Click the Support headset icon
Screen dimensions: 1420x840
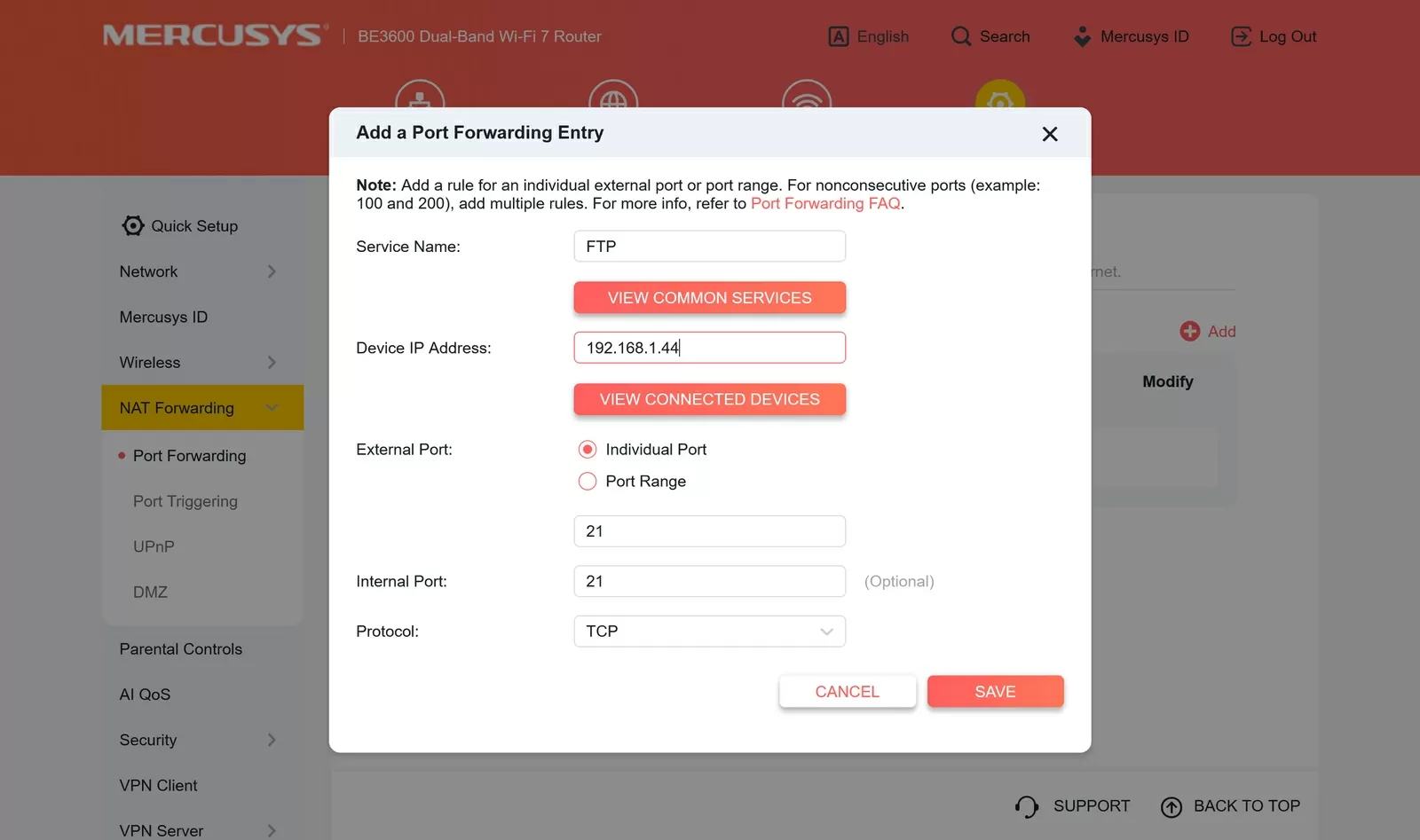point(1027,806)
